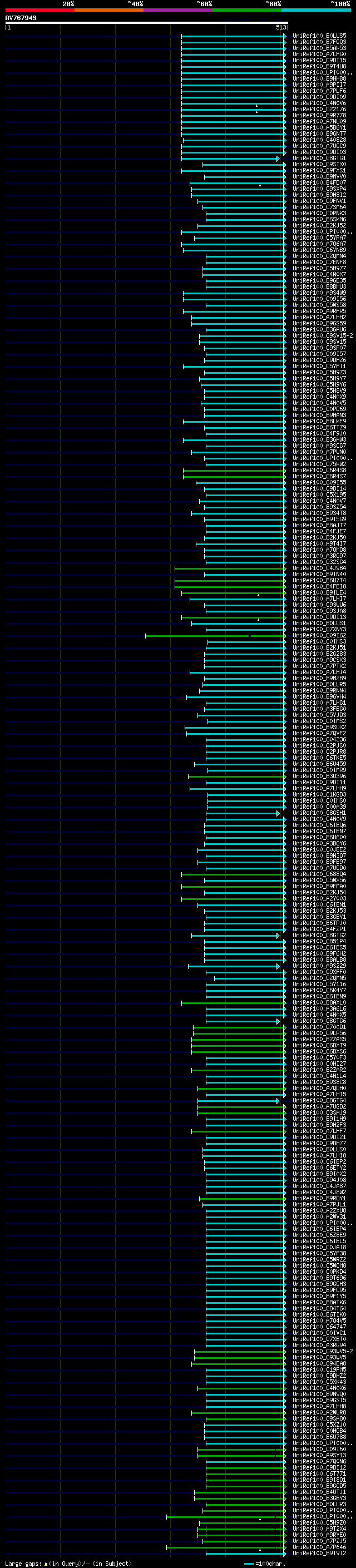Screen dimensions: 356x1568
Task: Open the UniRef100_Q7XNY3 entry
Action: [x=319, y=630]
